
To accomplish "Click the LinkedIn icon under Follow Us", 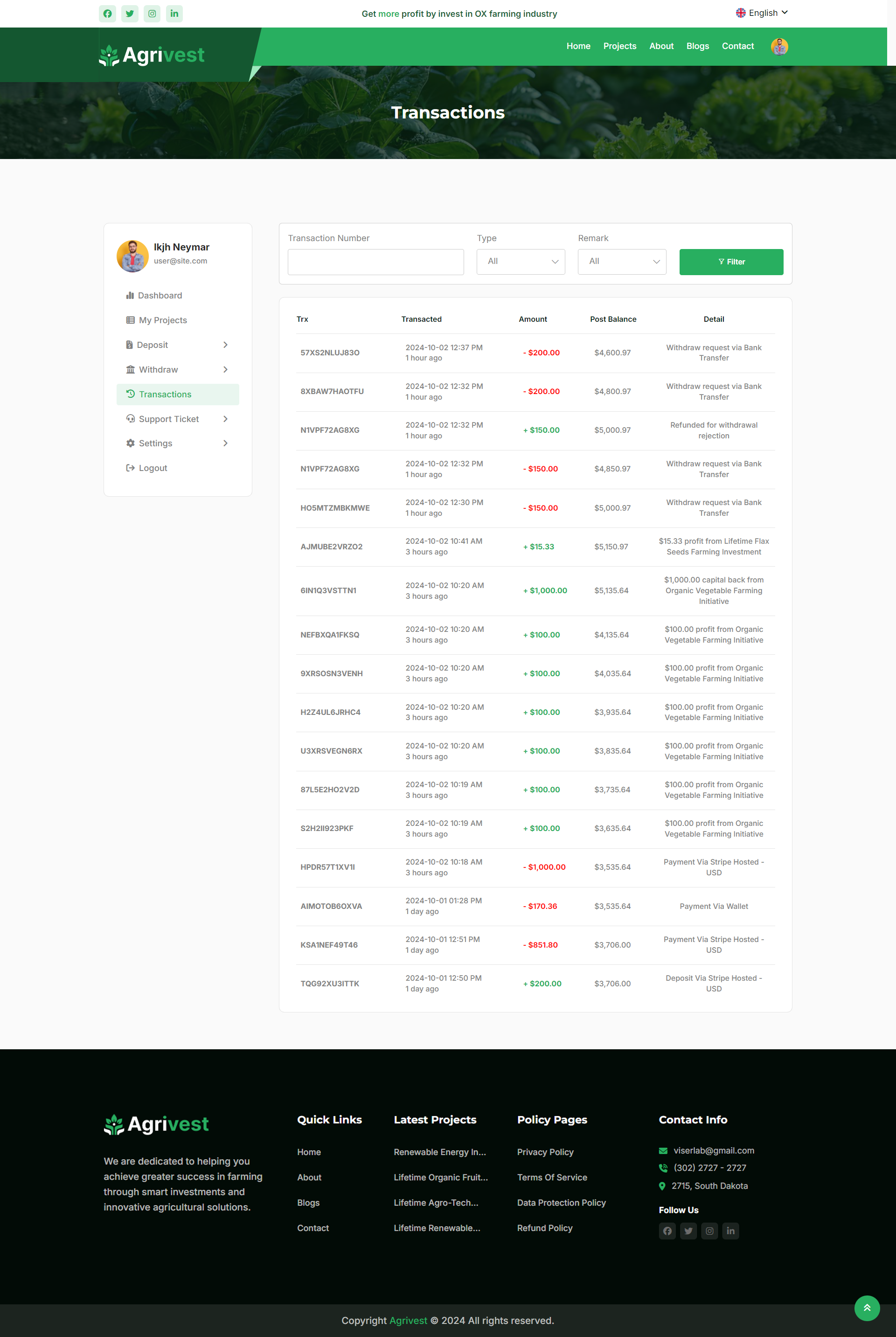I will click(x=730, y=1231).
